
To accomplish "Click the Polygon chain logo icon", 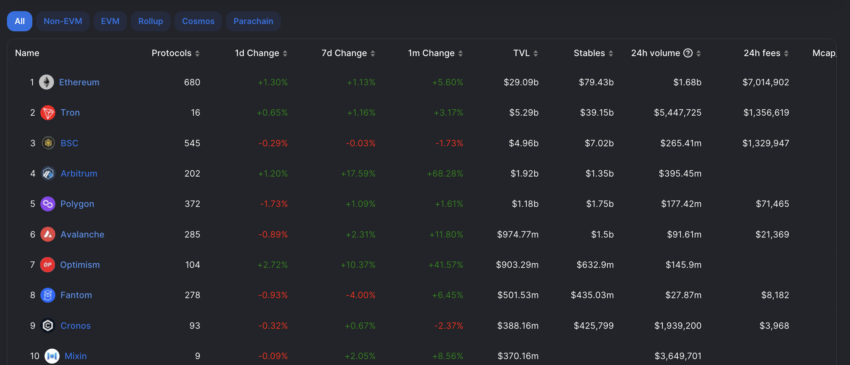I will click(x=48, y=204).
